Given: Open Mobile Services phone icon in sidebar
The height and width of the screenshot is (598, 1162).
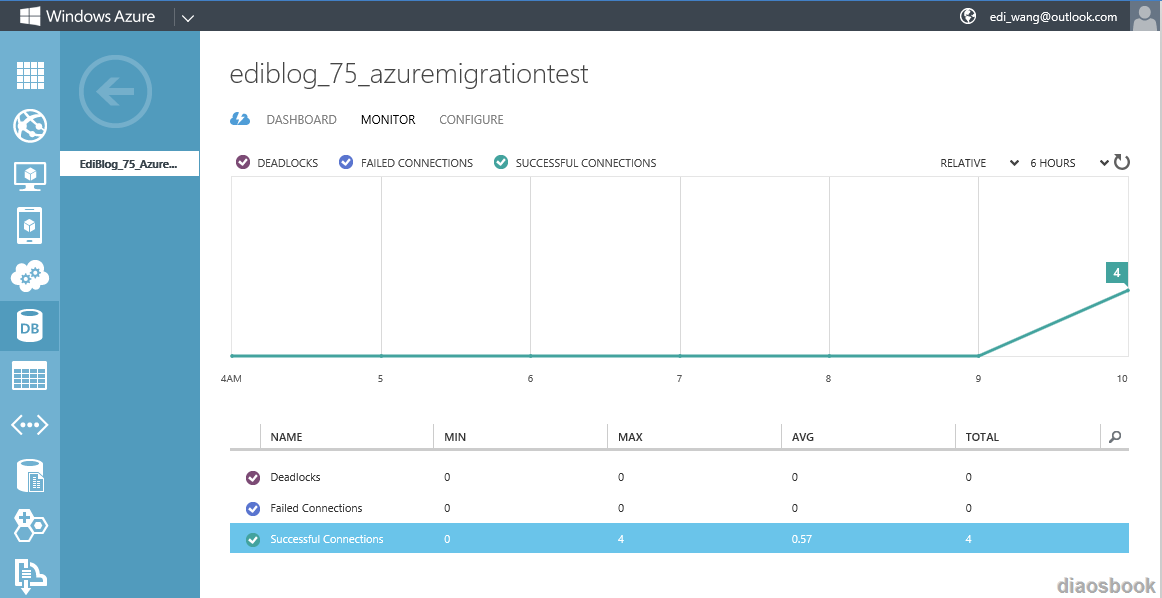Looking at the screenshot, I should click(30, 225).
